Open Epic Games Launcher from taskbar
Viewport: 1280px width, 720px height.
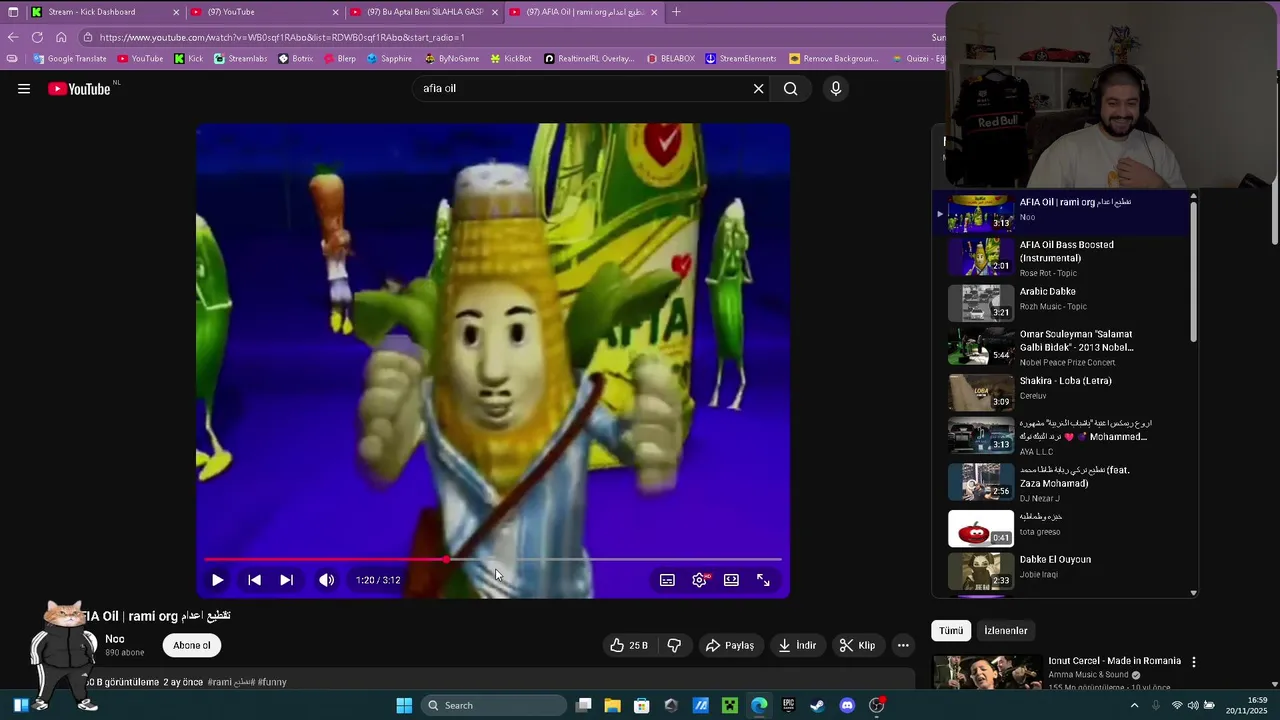788,706
